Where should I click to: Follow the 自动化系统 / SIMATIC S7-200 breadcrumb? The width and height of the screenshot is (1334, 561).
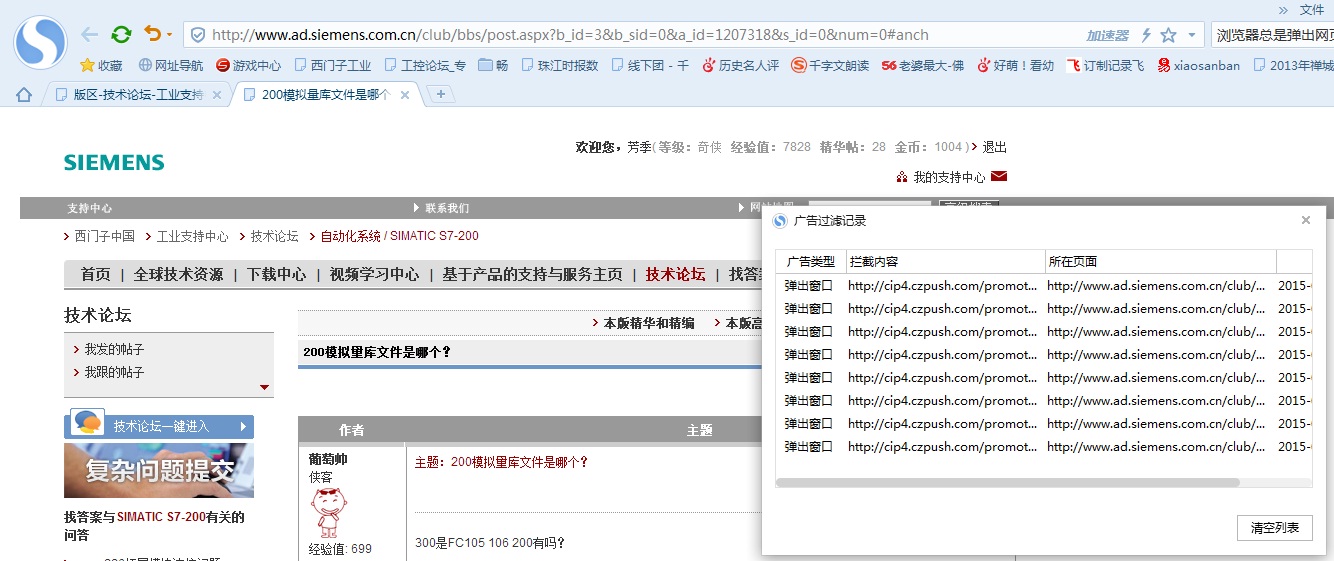(399, 236)
